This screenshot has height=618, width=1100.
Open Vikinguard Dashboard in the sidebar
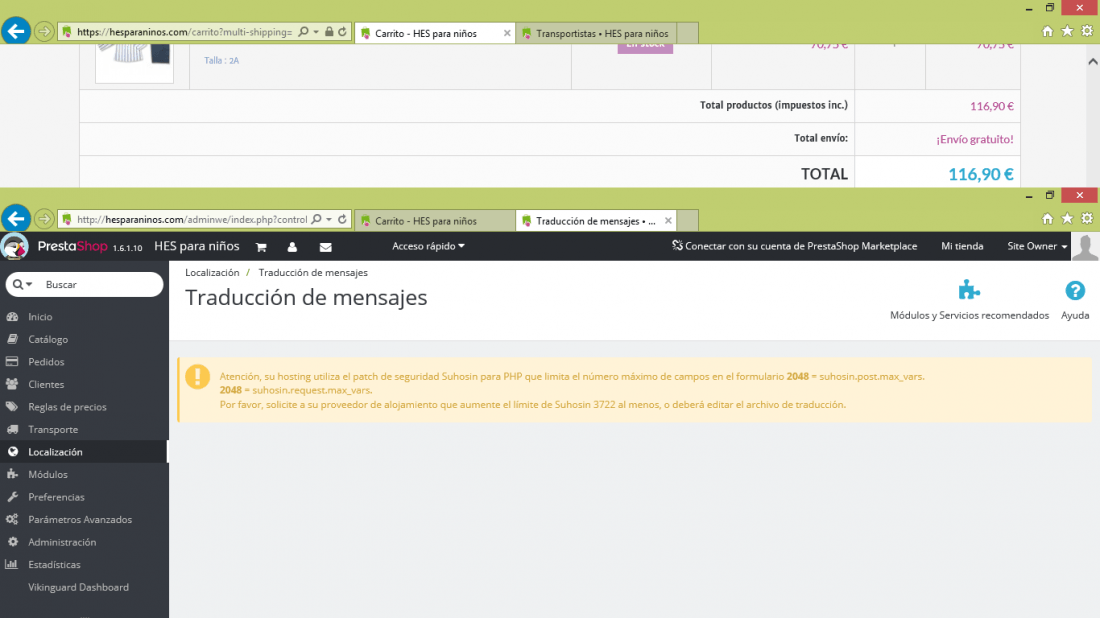click(84, 587)
